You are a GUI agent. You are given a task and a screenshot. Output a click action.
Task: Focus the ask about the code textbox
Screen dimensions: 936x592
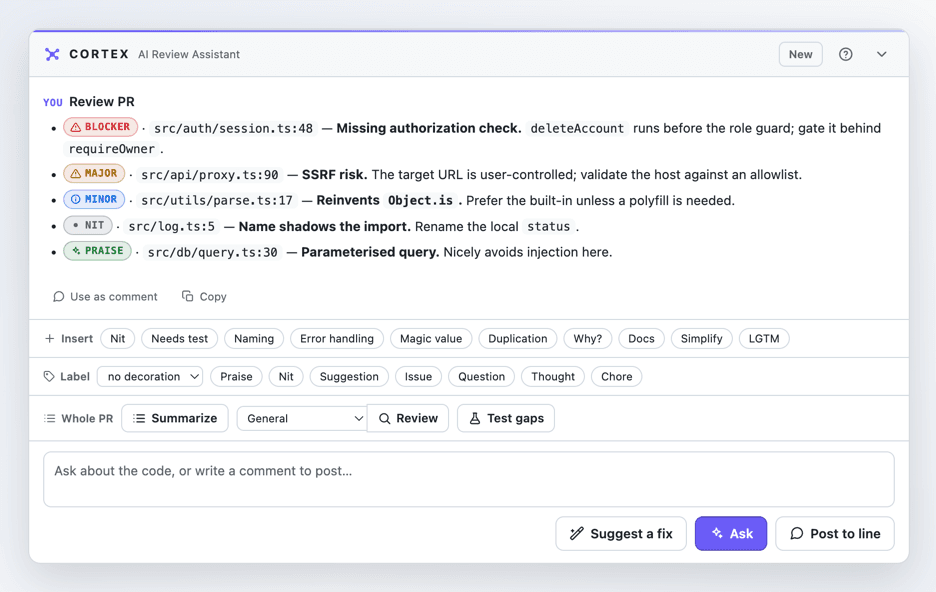coord(469,479)
